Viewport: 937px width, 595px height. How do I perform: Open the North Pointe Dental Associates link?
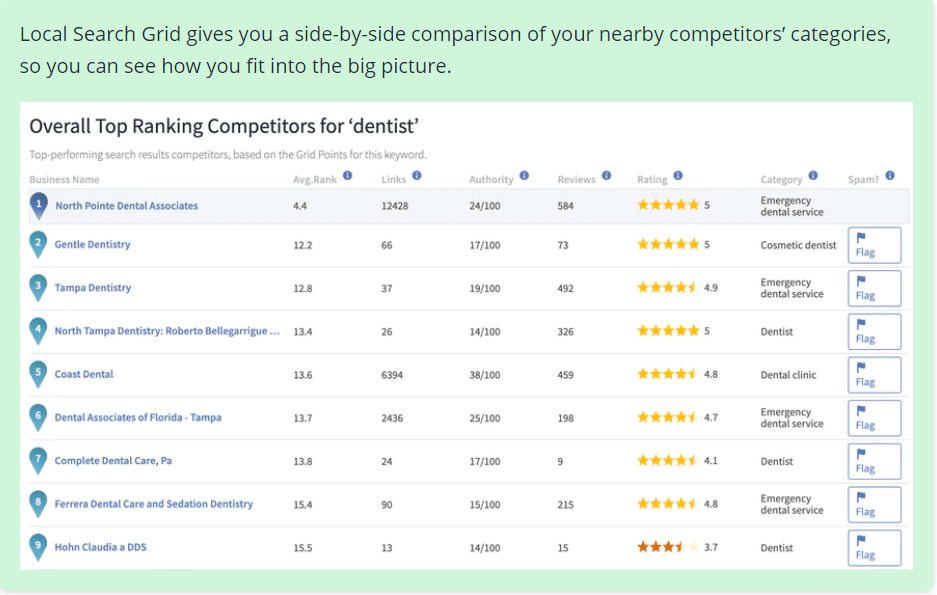pyautogui.click(x=127, y=206)
